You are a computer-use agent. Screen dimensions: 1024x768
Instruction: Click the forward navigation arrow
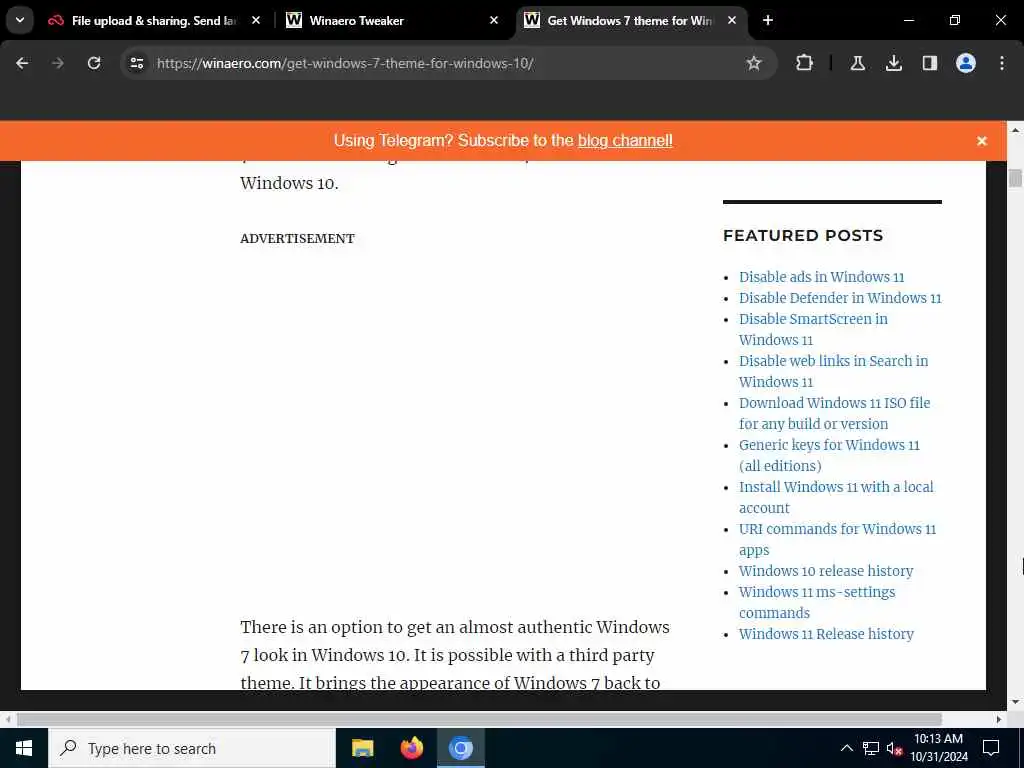57,63
